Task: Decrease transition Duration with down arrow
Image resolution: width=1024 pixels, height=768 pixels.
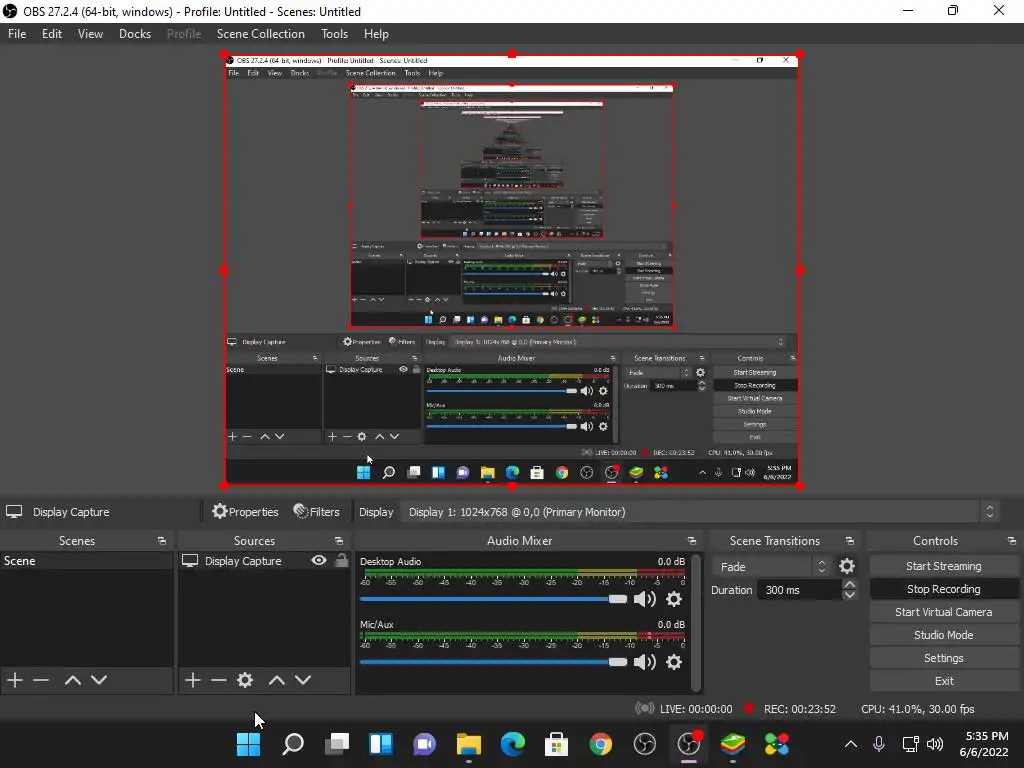Action: (849, 595)
